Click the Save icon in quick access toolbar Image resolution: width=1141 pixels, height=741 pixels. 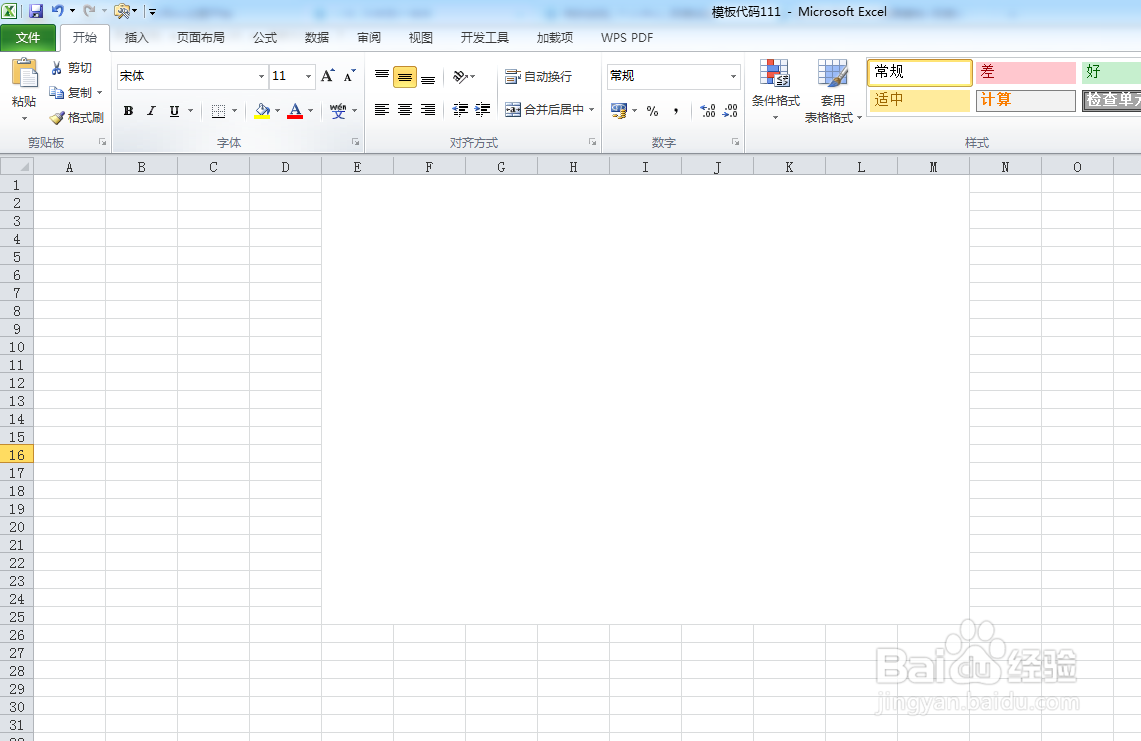tap(36, 11)
